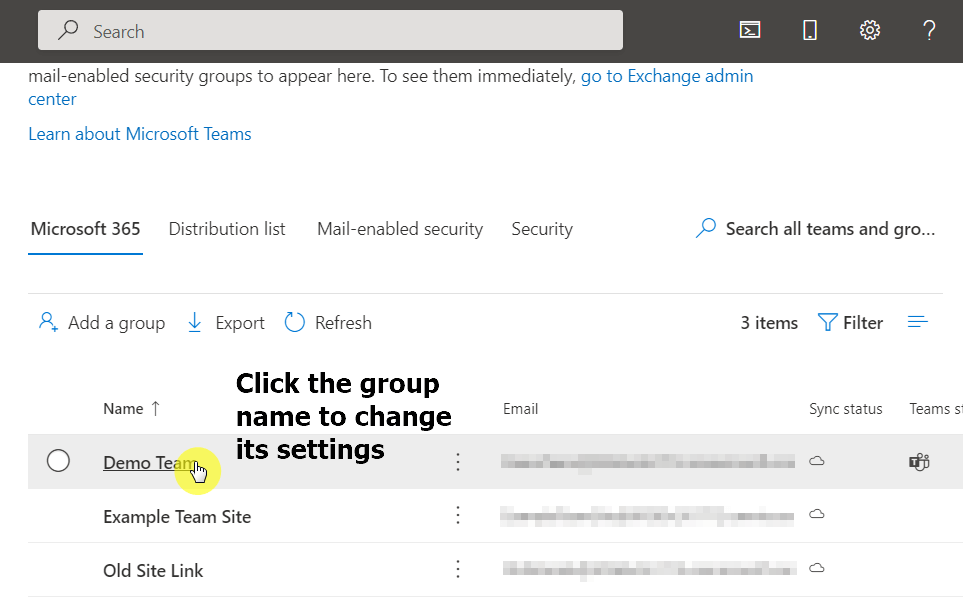This screenshot has height=604, width=963.
Task: Open the Old Site Link group
Action: [x=153, y=571]
